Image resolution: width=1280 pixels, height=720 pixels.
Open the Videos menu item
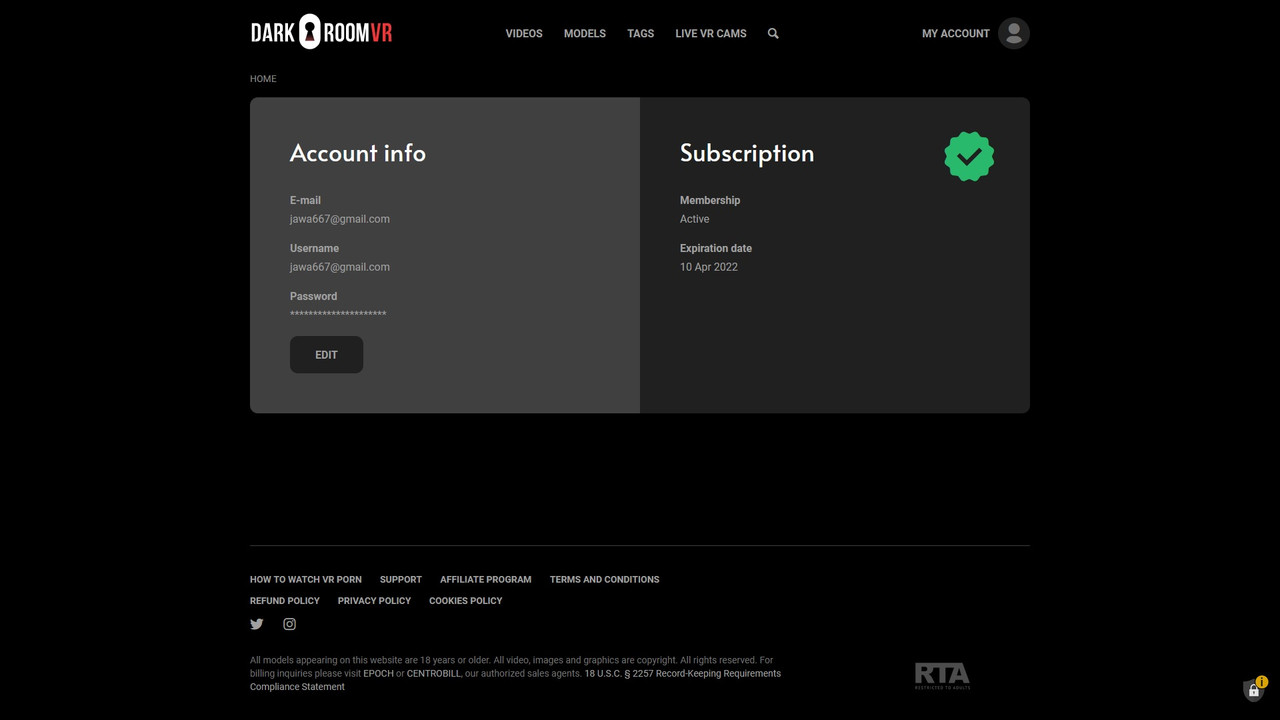point(524,34)
